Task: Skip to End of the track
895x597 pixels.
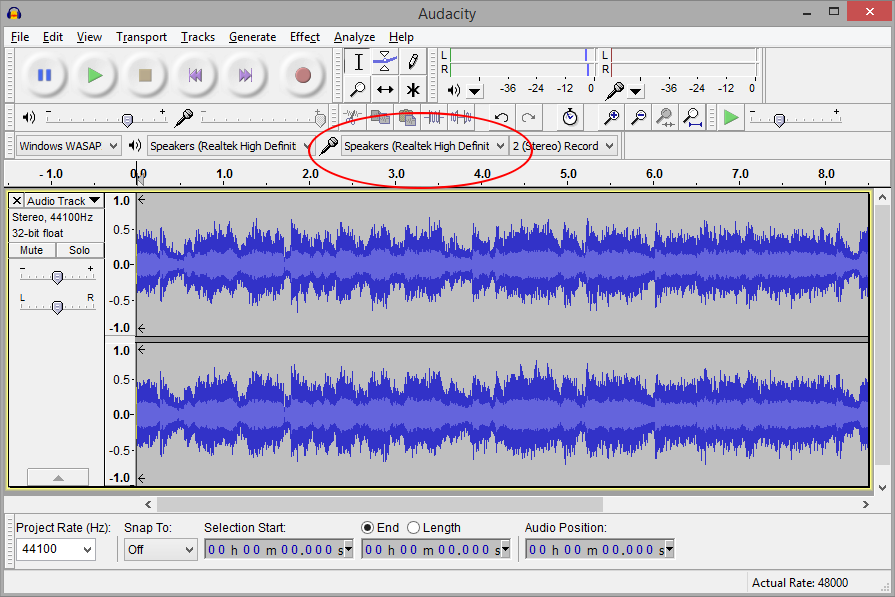Action: (x=245, y=75)
